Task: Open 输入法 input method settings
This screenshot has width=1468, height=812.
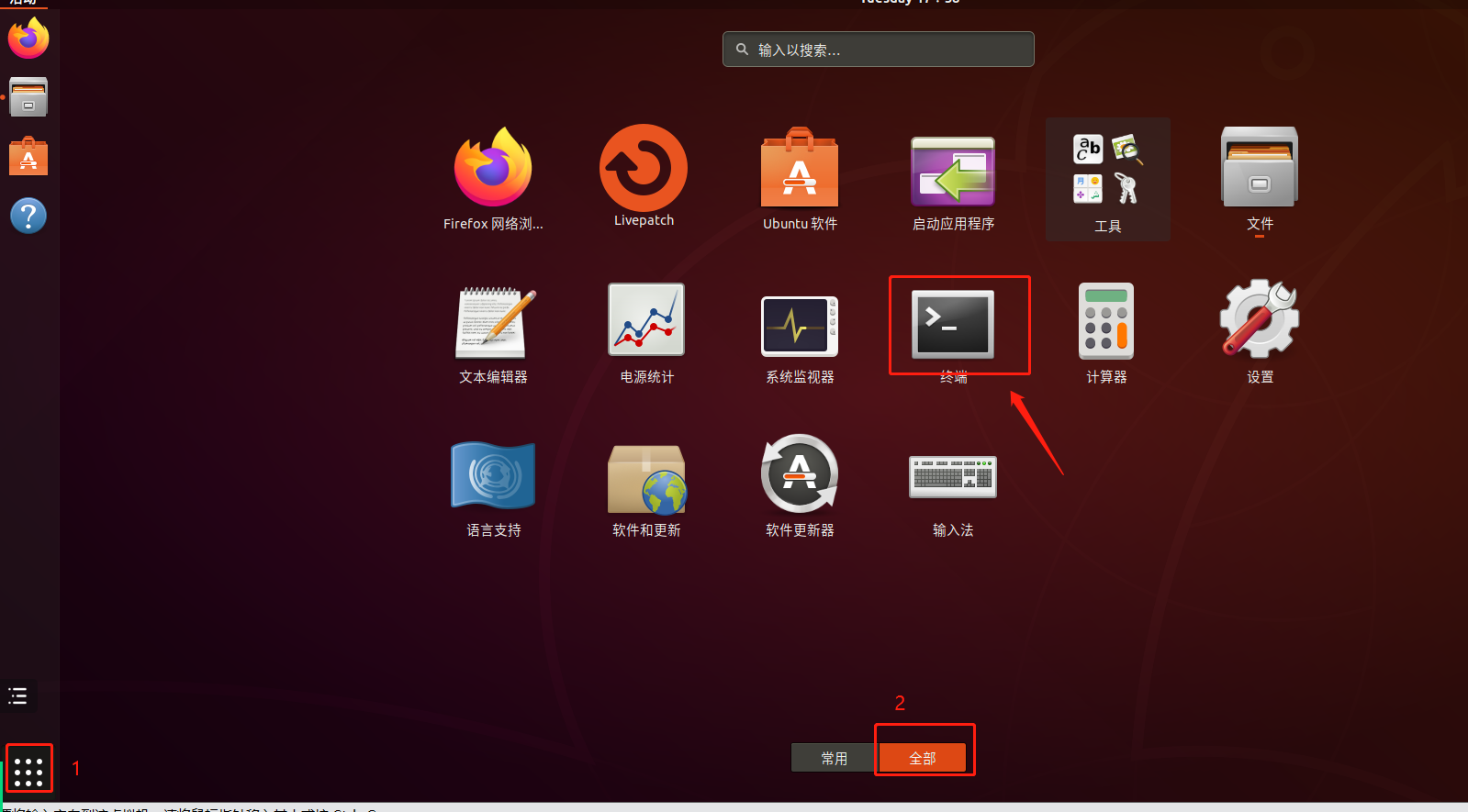Action: (x=953, y=476)
